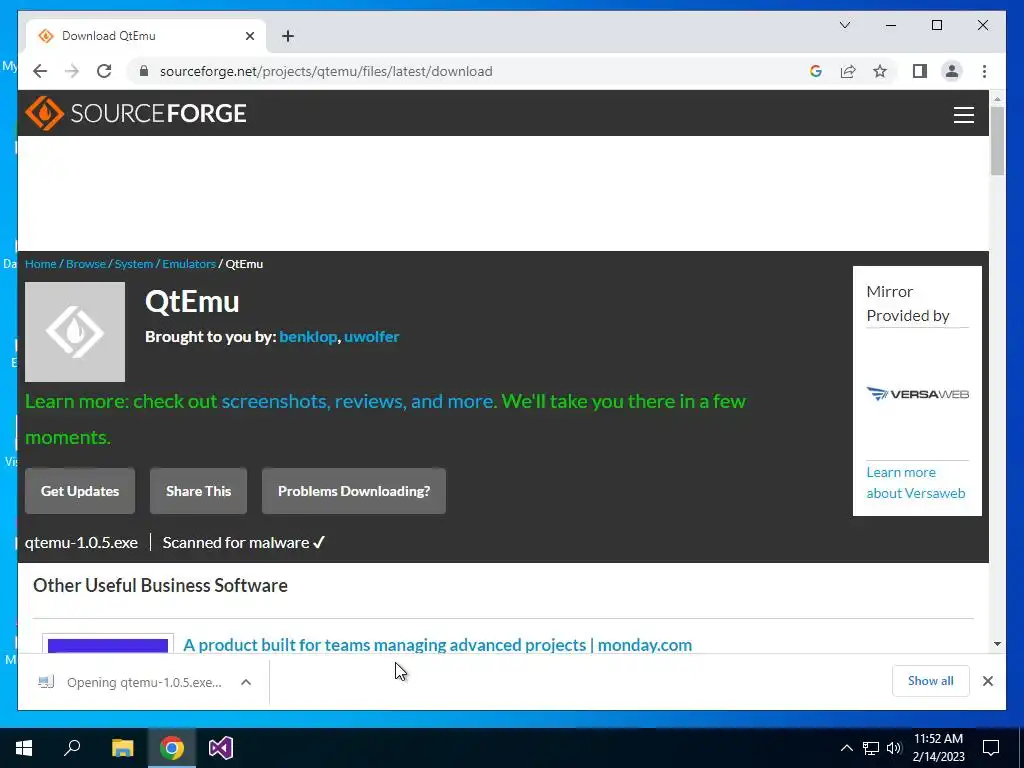
Task: Bookmark this page with the star
Action: (880, 71)
